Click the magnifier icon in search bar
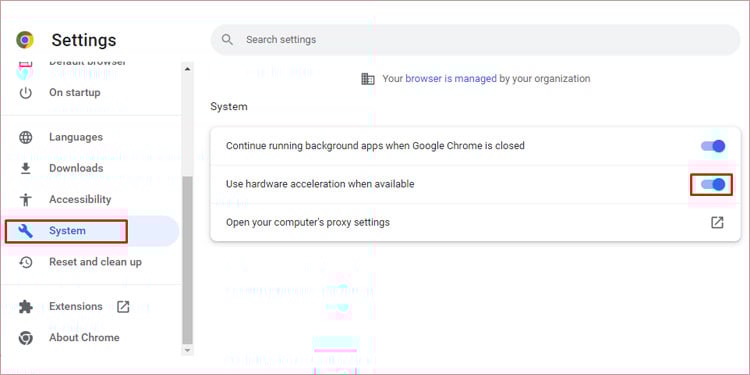 pyautogui.click(x=228, y=40)
